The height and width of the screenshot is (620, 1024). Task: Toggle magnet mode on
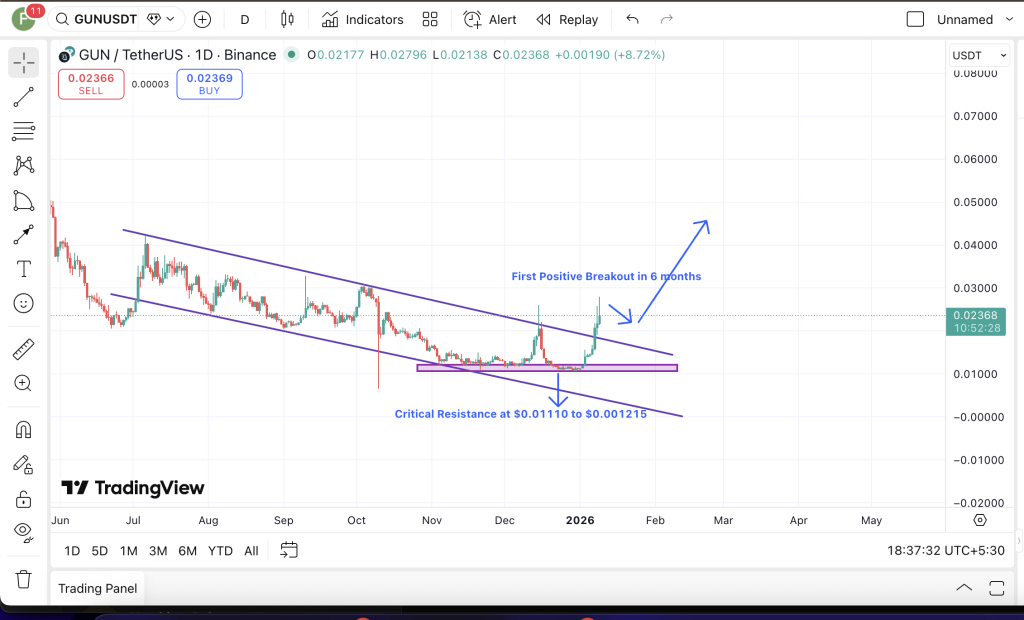pyautogui.click(x=24, y=428)
